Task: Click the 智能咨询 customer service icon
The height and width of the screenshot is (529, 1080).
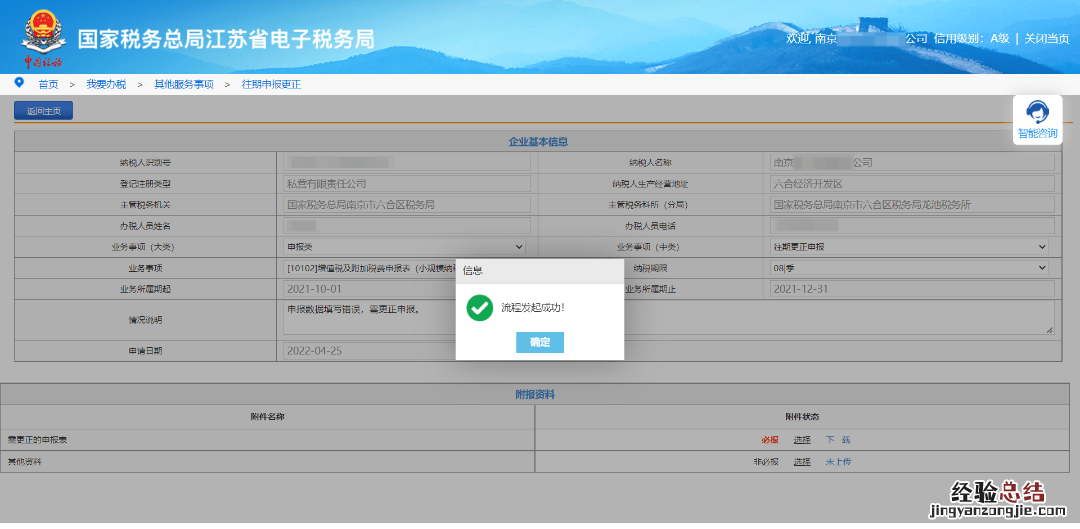Action: (x=1037, y=120)
